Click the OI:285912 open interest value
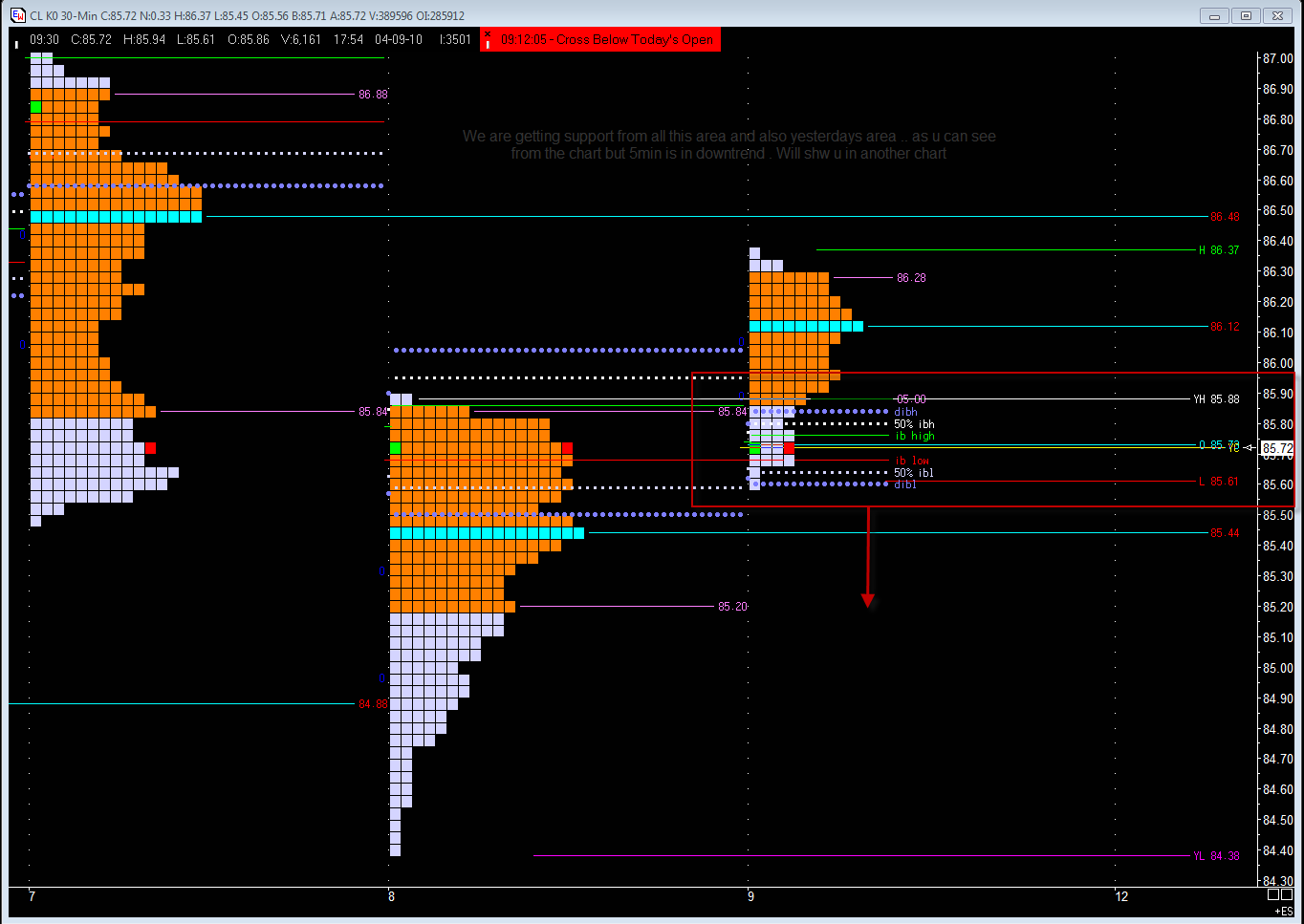This screenshot has width=1304, height=924. (441, 15)
